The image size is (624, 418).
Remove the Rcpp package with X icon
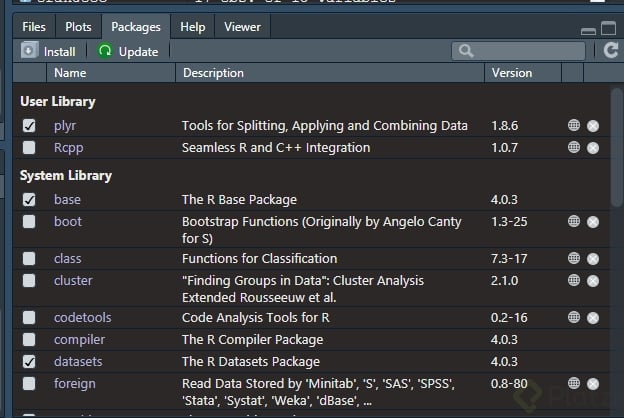coord(593,148)
